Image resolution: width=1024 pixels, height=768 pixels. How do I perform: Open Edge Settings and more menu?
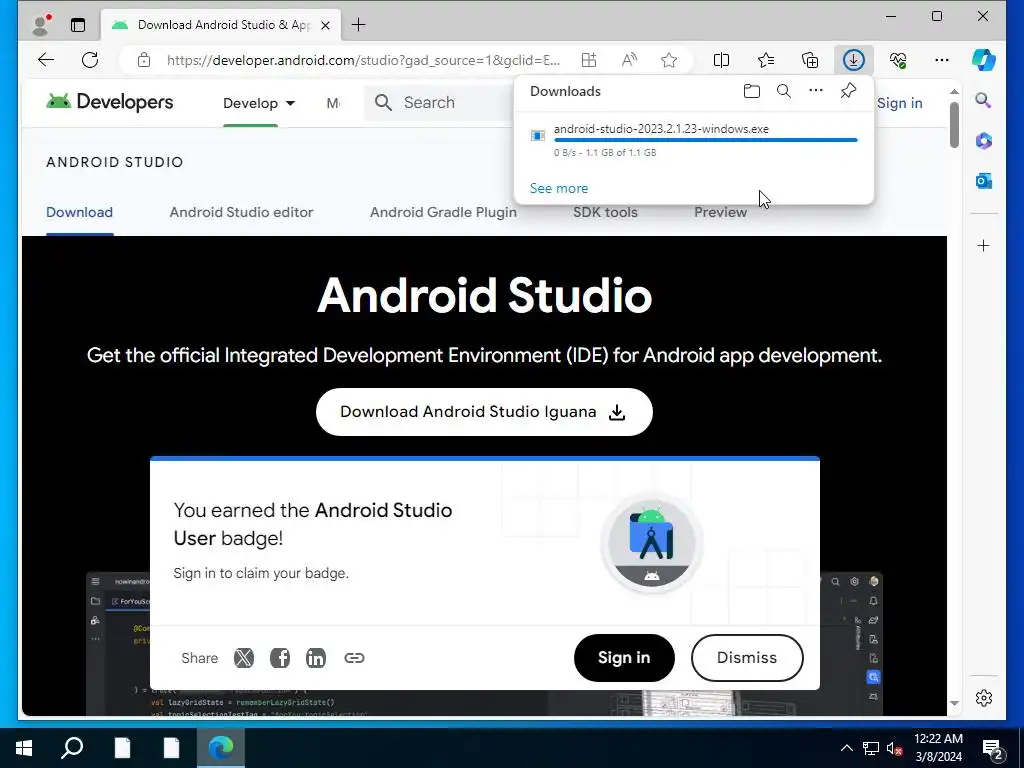tap(942, 60)
